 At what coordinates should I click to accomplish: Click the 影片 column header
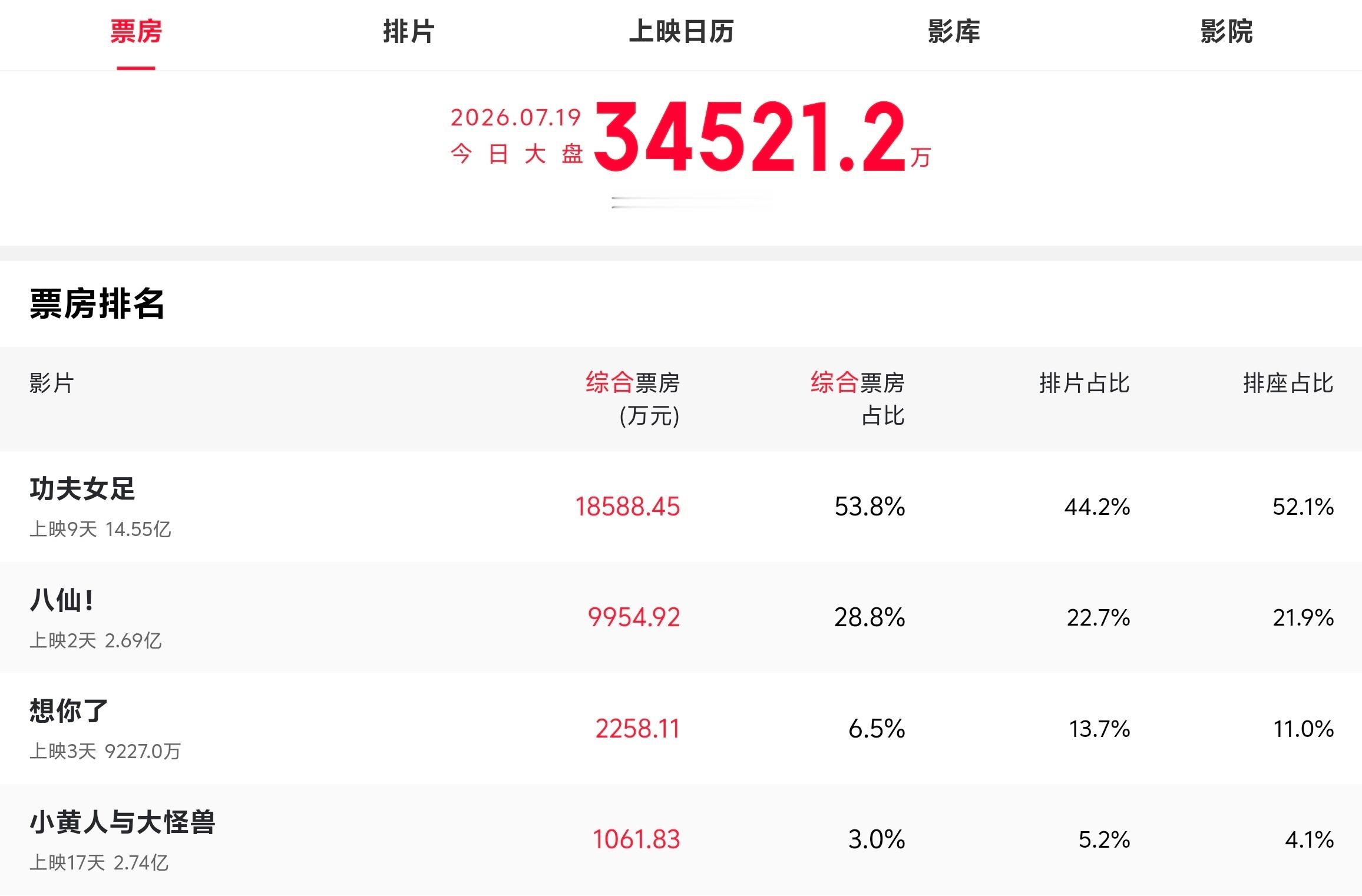click(x=52, y=383)
